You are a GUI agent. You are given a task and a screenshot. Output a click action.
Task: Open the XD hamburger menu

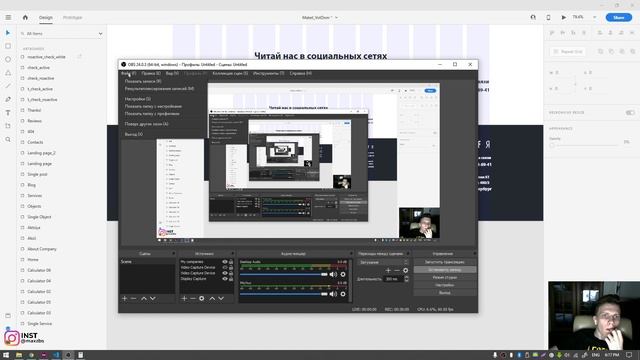click(8, 18)
